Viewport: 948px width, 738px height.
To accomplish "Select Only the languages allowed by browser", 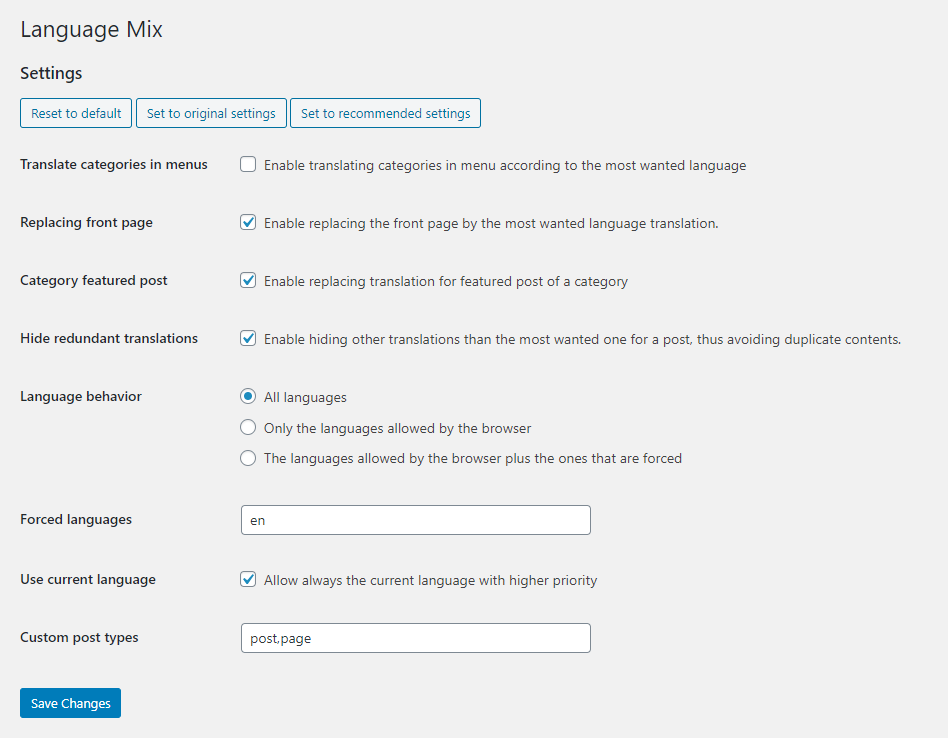I will (248, 427).
